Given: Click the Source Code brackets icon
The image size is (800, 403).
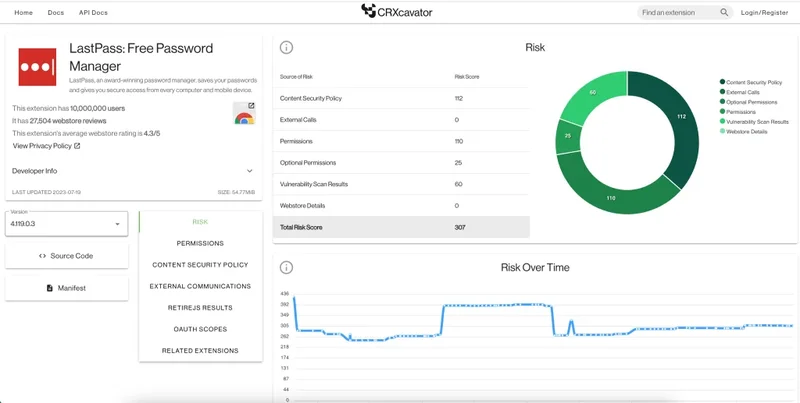Looking at the screenshot, I should coord(42,256).
